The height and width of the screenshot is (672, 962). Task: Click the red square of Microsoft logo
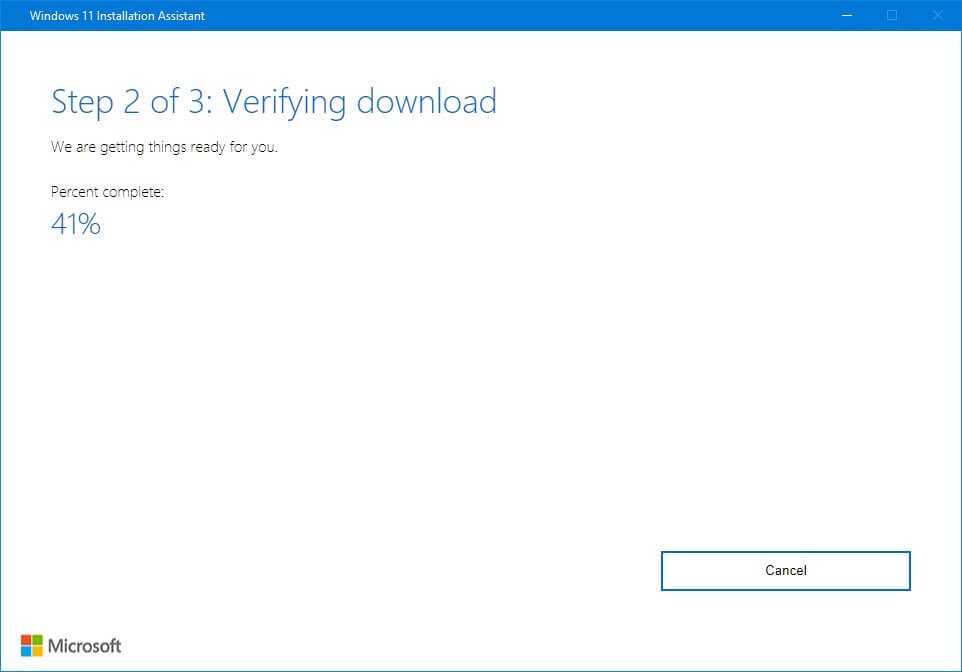pos(26,639)
